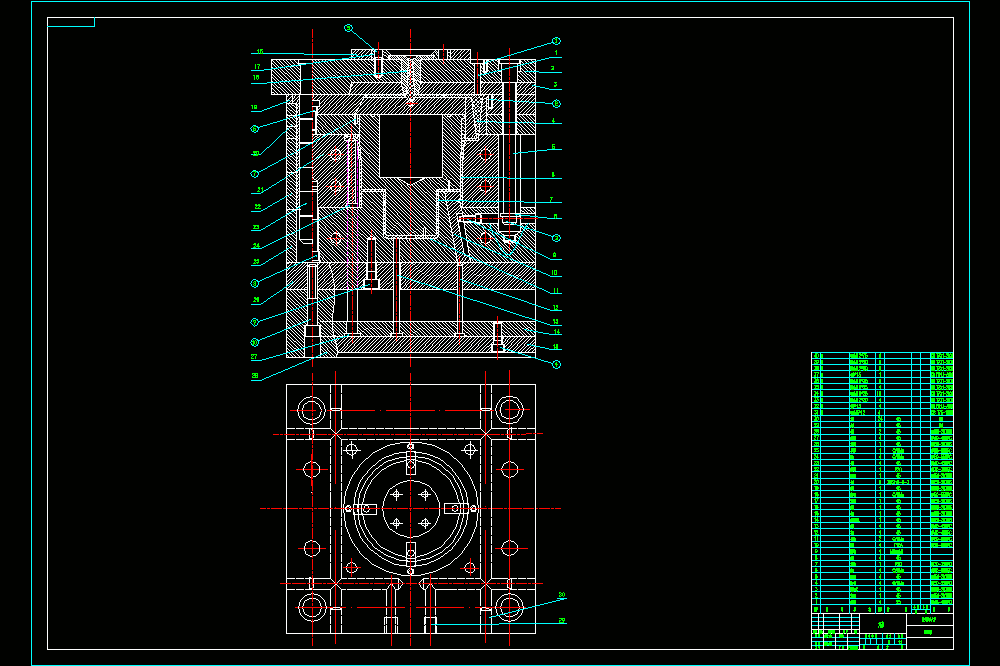The image size is (1000, 666).
Task: Select callout label 7 on section view
Action: [x=551, y=199]
